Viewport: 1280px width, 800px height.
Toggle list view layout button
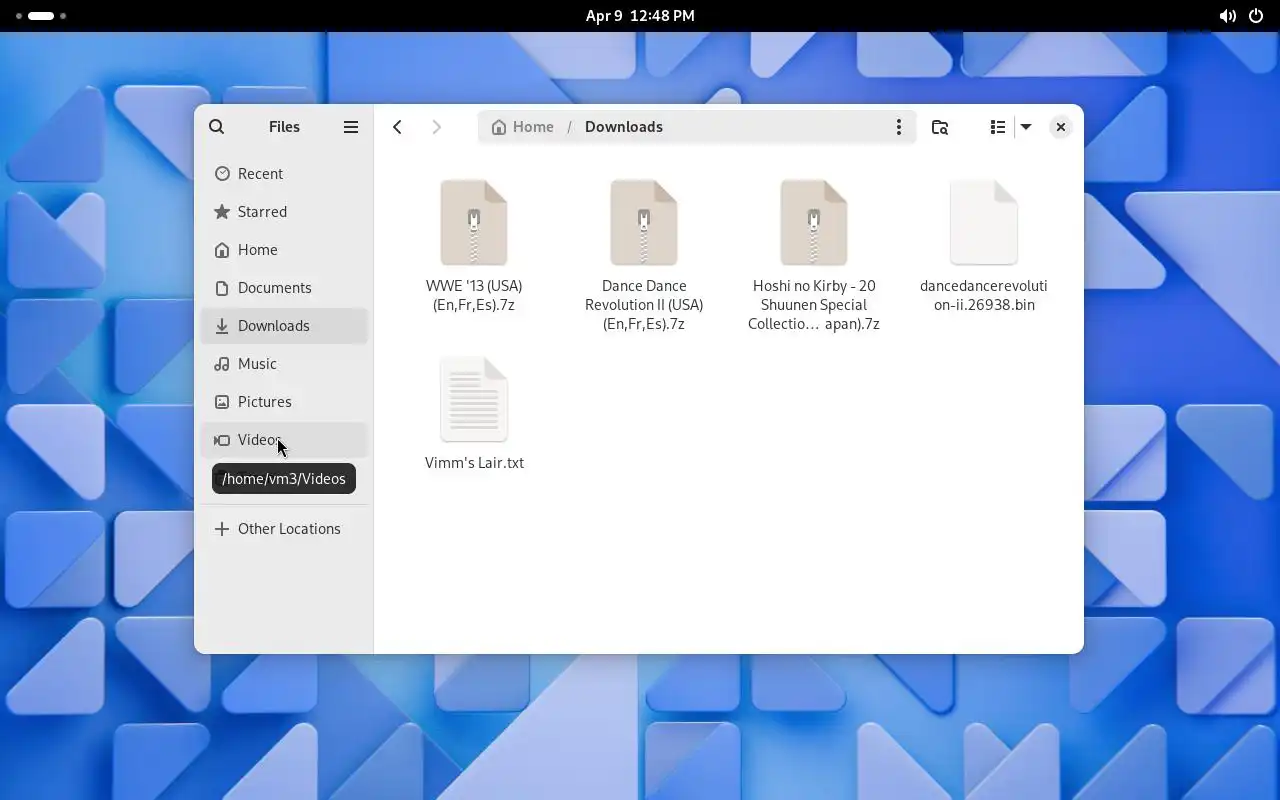(997, 127)
